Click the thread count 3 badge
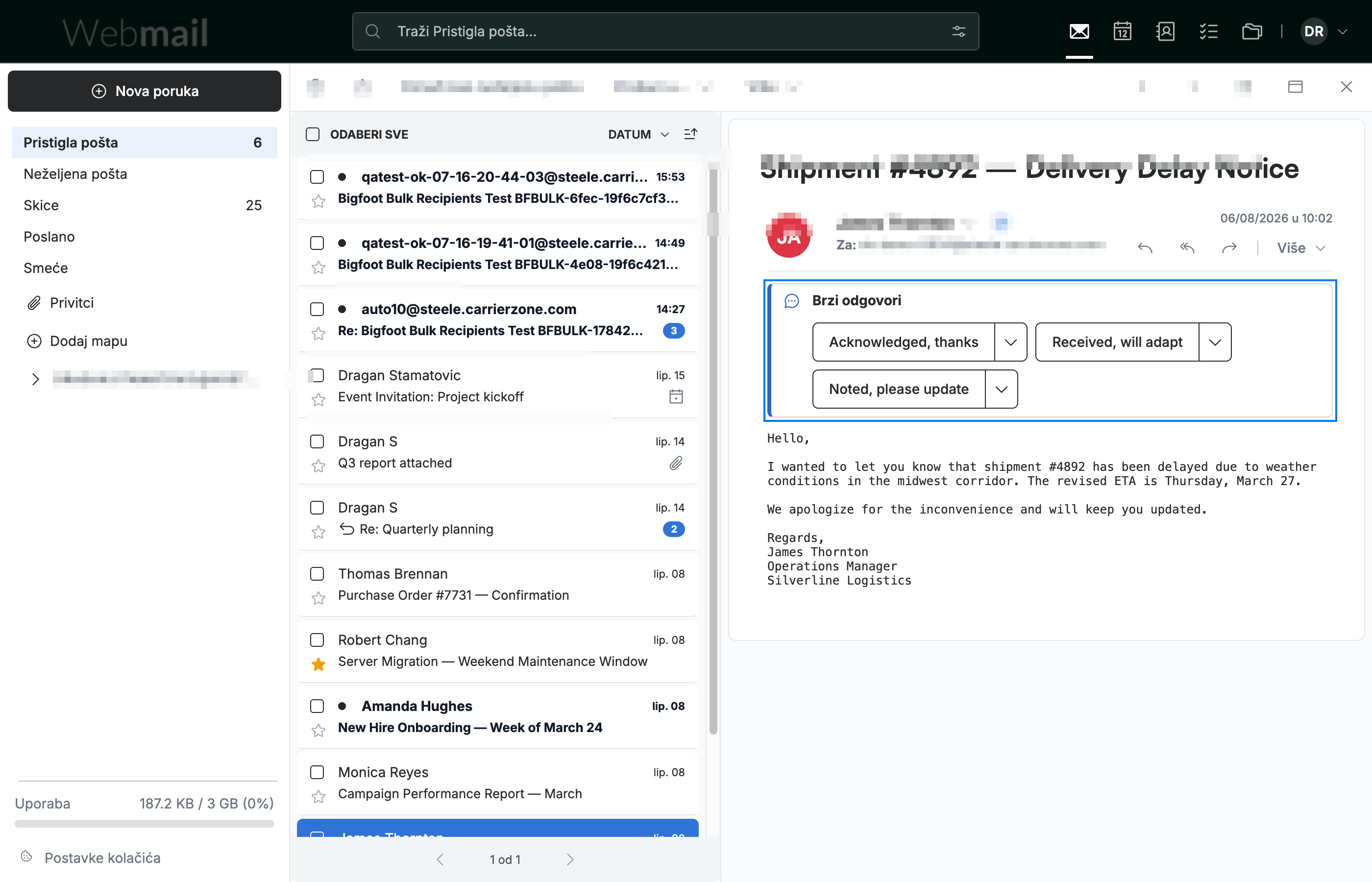Image resolution: width=1372 pixels, height=882 pixels. pyautogui.click(x=673, y=331)
